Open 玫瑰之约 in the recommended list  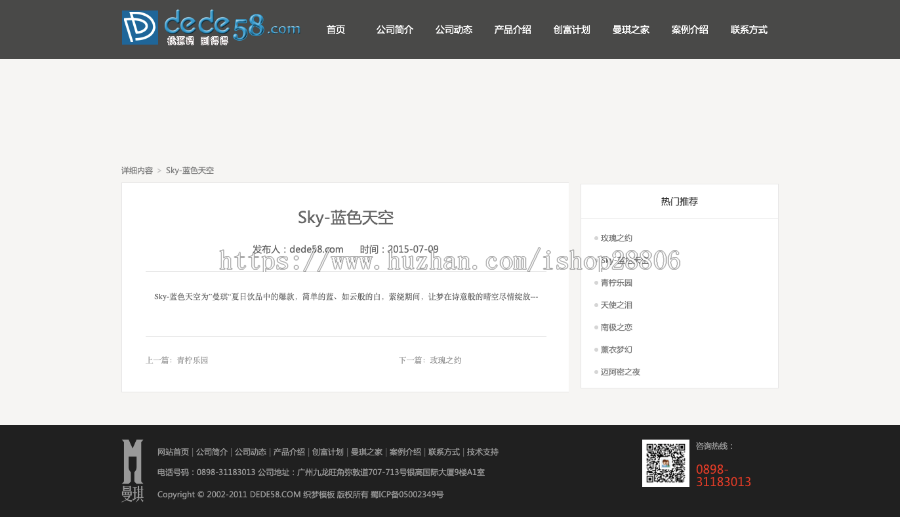pos(616,238)
